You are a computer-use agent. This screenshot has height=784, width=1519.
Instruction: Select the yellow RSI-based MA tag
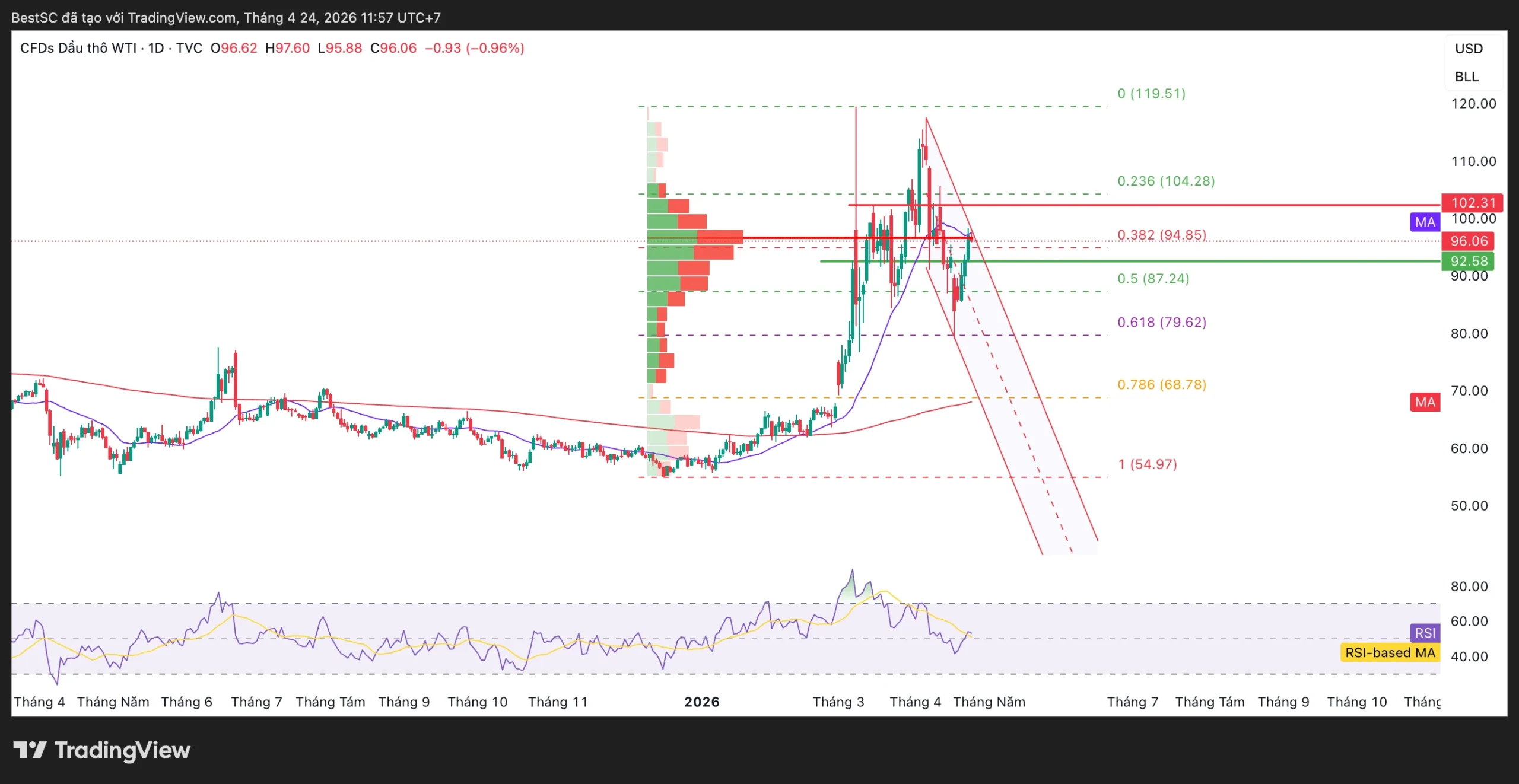(x=1390, y=653)
